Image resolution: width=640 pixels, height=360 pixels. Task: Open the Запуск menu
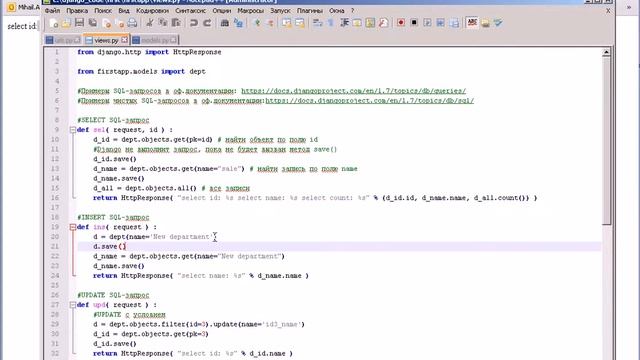[x=280, y=11]
